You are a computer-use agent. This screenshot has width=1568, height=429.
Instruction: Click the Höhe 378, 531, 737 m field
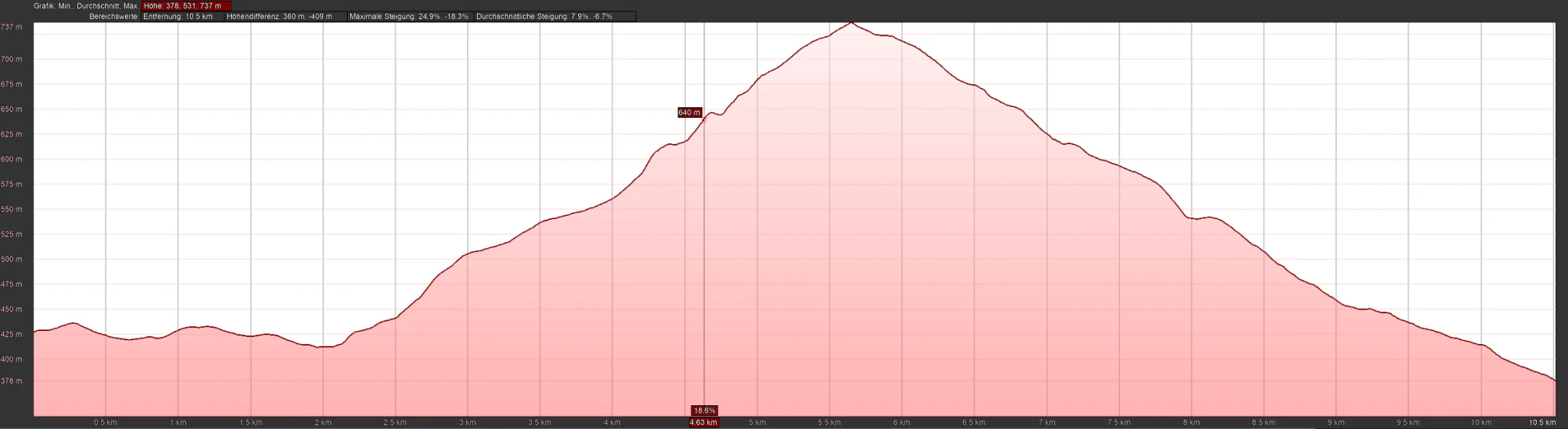pos(186,6)
